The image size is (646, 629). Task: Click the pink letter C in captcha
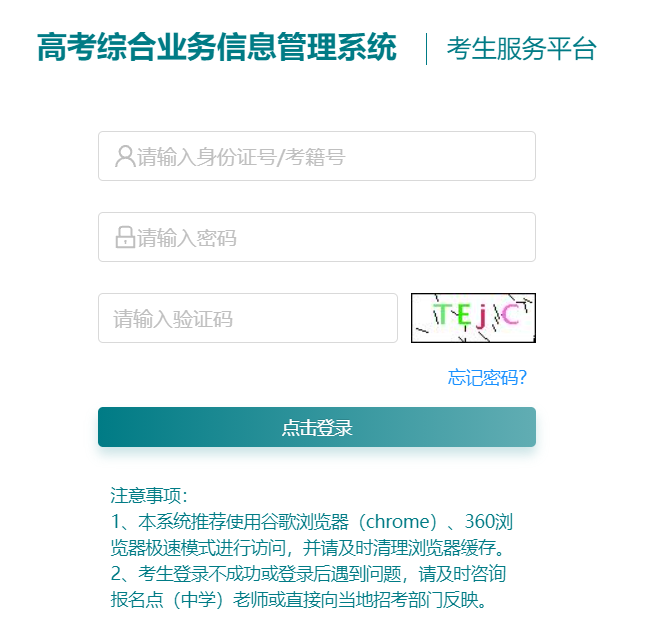click(x=510, y=314)
